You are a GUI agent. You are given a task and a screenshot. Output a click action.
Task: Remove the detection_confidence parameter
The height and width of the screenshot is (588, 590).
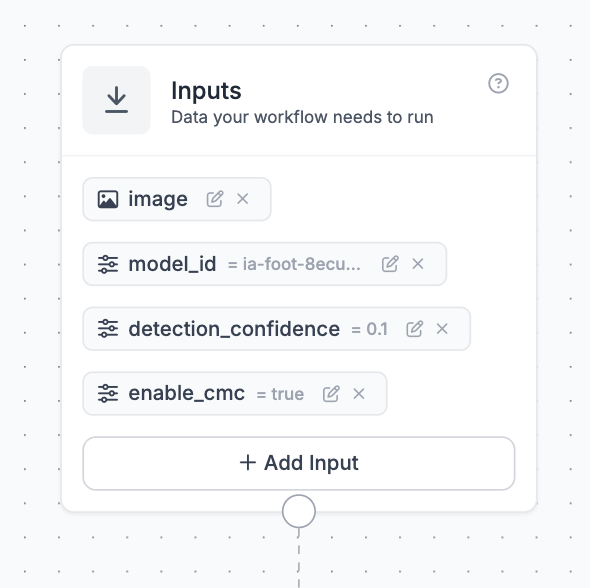(x=442, y=329)
